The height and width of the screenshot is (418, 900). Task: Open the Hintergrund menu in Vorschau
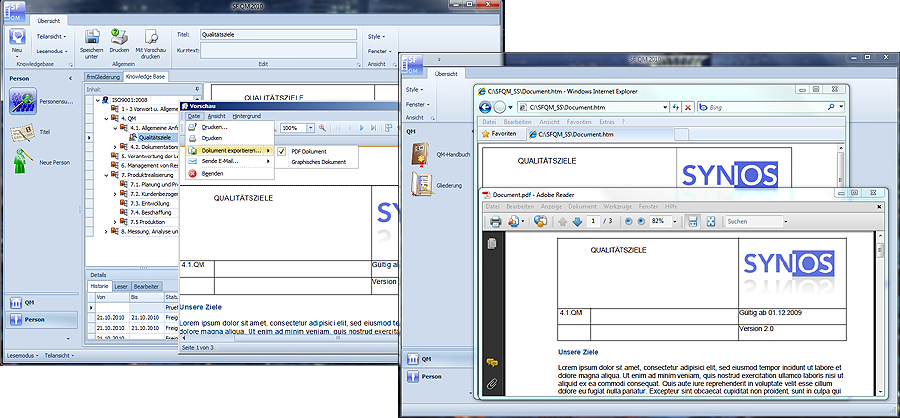pyautogui.click(x=247, y=116)
